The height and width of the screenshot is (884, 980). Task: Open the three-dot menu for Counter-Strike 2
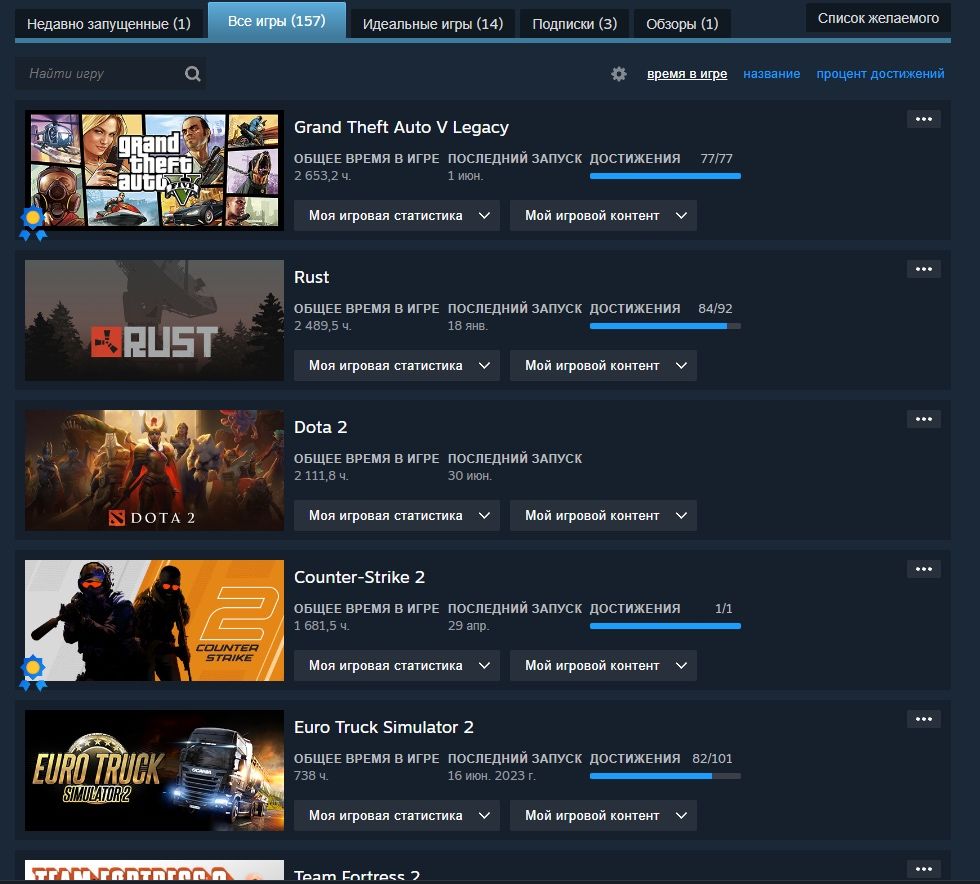924,569
